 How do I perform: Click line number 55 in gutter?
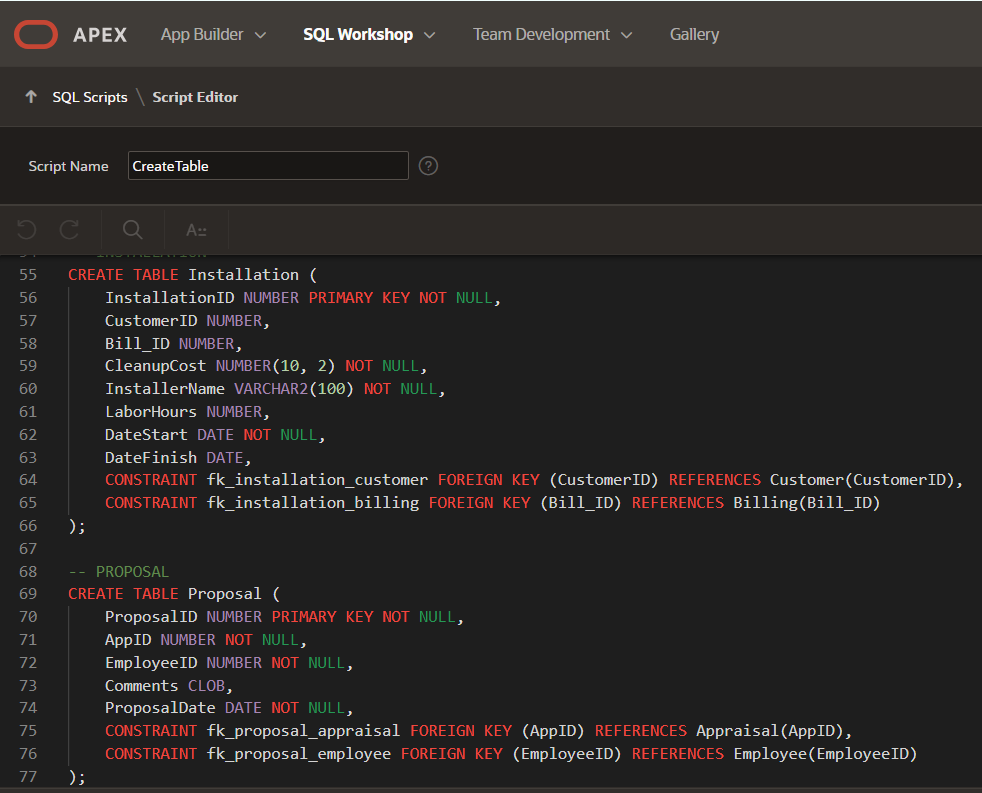click(28, 275)
